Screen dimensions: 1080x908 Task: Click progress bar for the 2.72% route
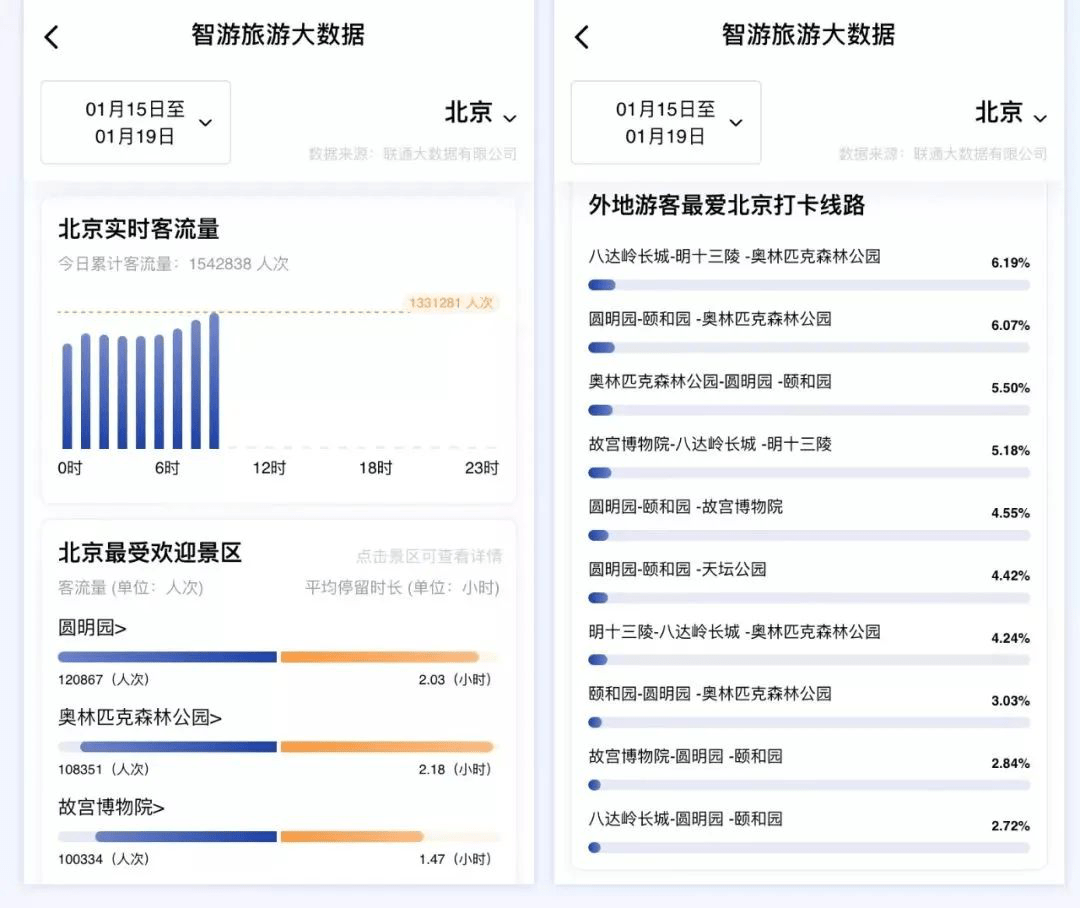point(808,847)
